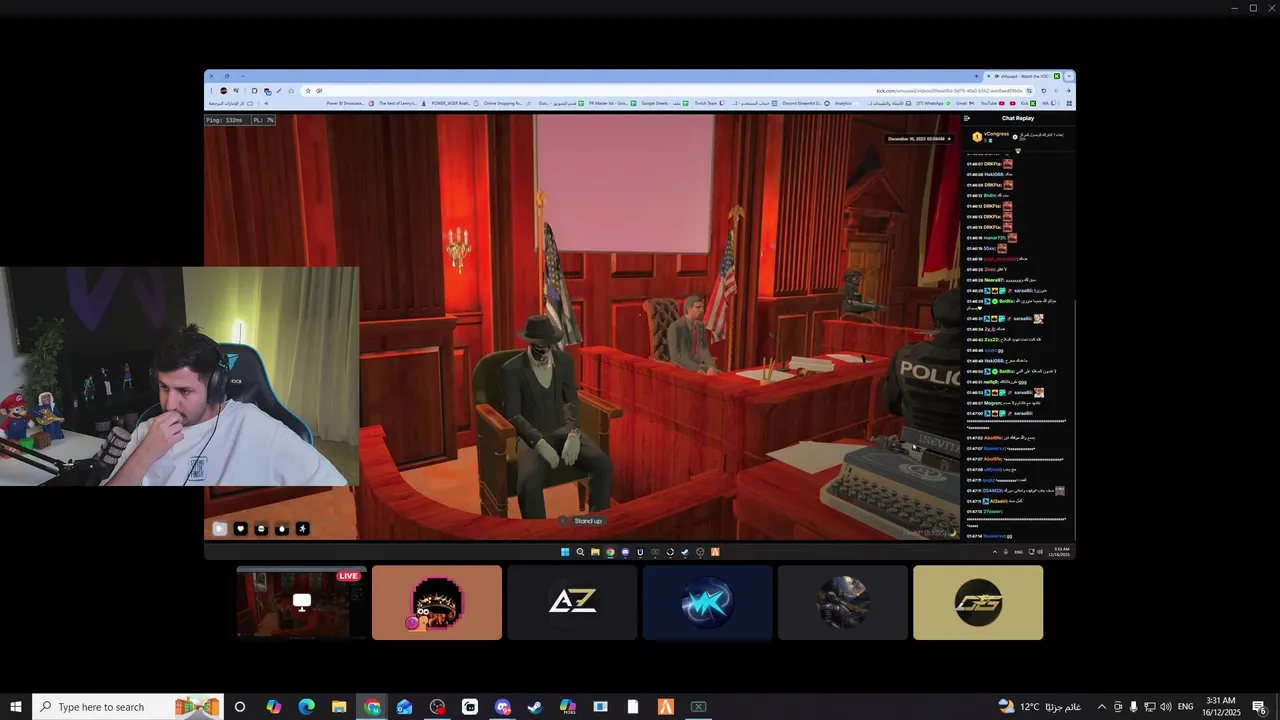
Task: Click the December 15 timestamp badge
Action: [917, 139]
